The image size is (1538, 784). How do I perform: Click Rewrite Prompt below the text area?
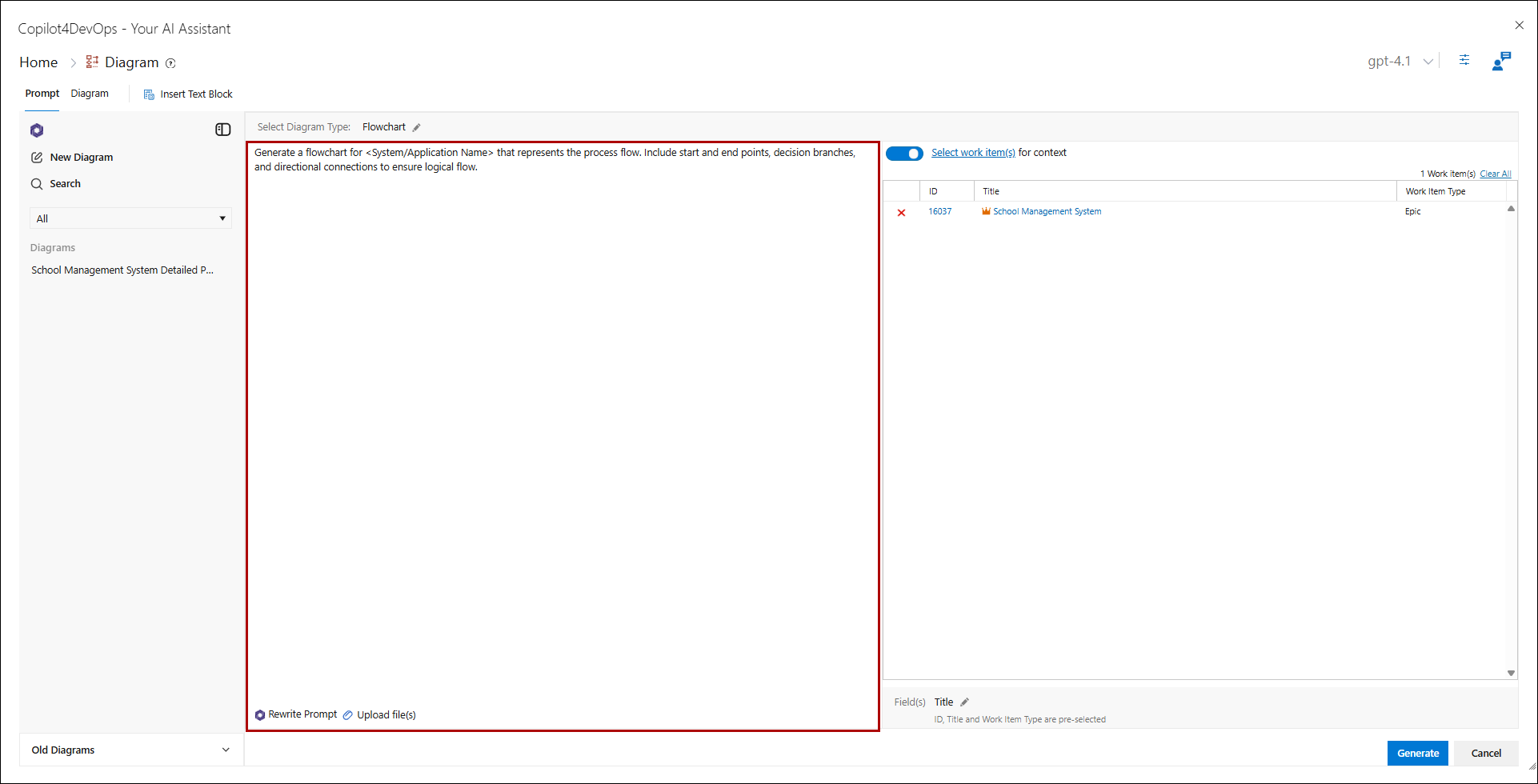pos(297,714)
